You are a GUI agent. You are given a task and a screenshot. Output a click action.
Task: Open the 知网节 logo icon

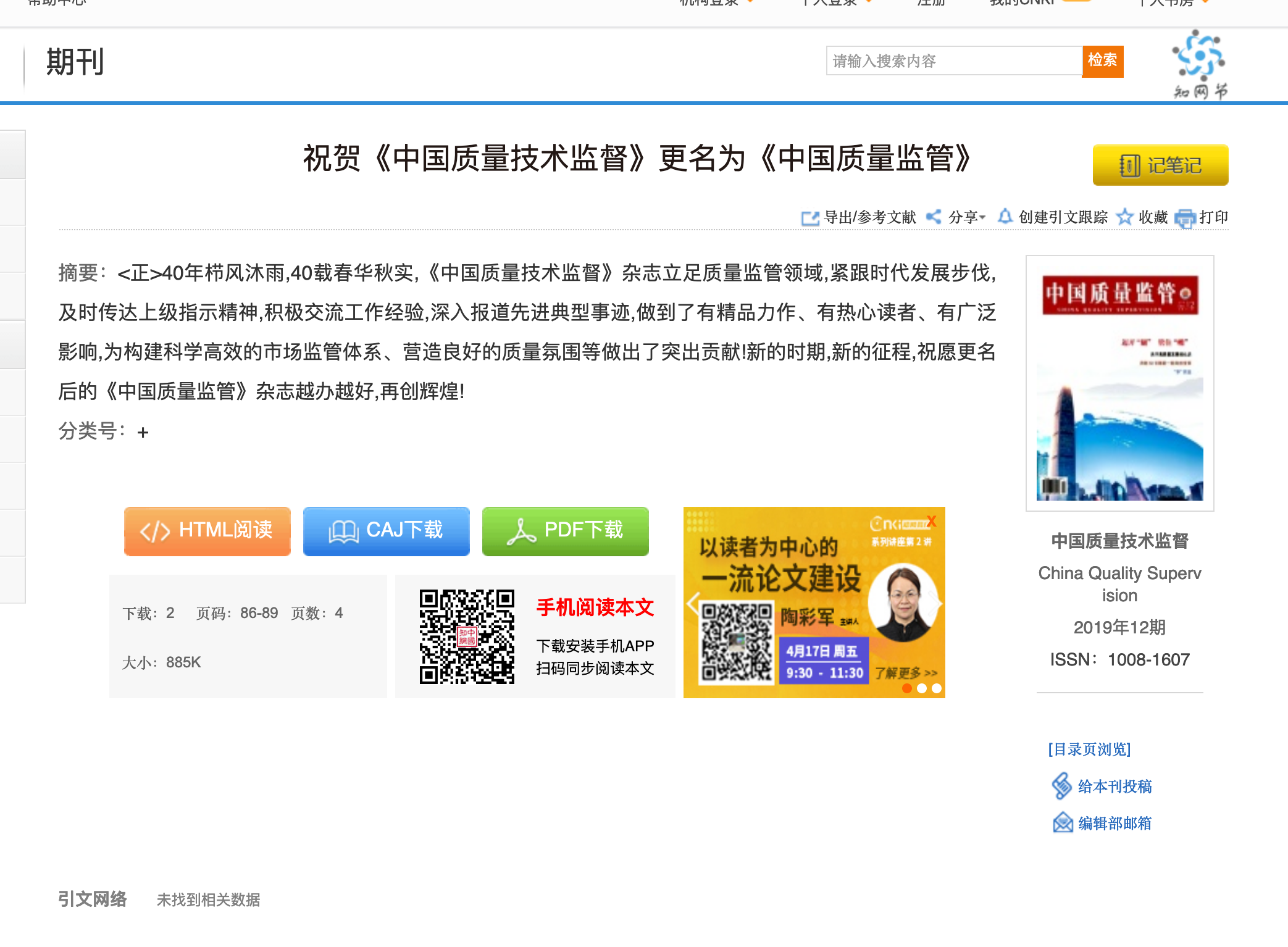click(x=1200, y=64)
